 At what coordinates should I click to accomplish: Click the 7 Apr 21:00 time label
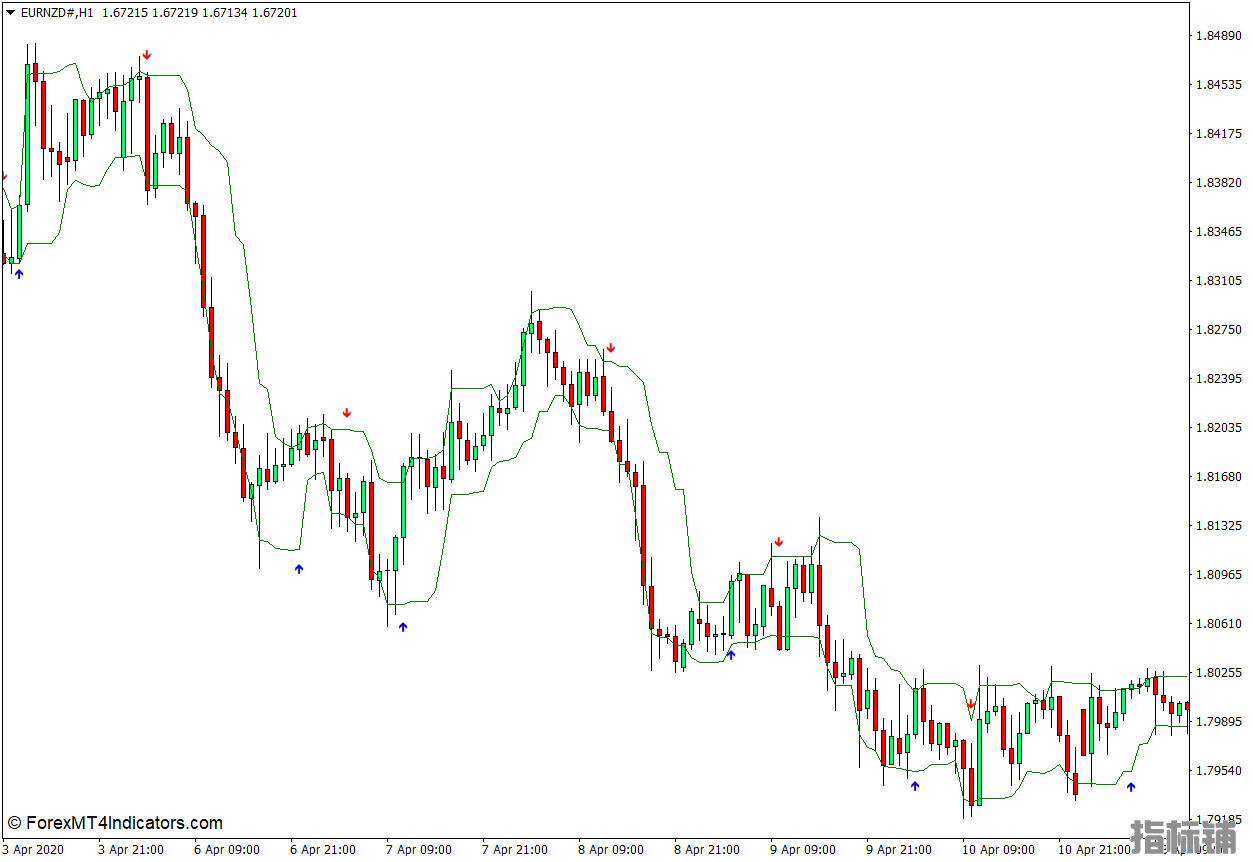click(515, 850)
